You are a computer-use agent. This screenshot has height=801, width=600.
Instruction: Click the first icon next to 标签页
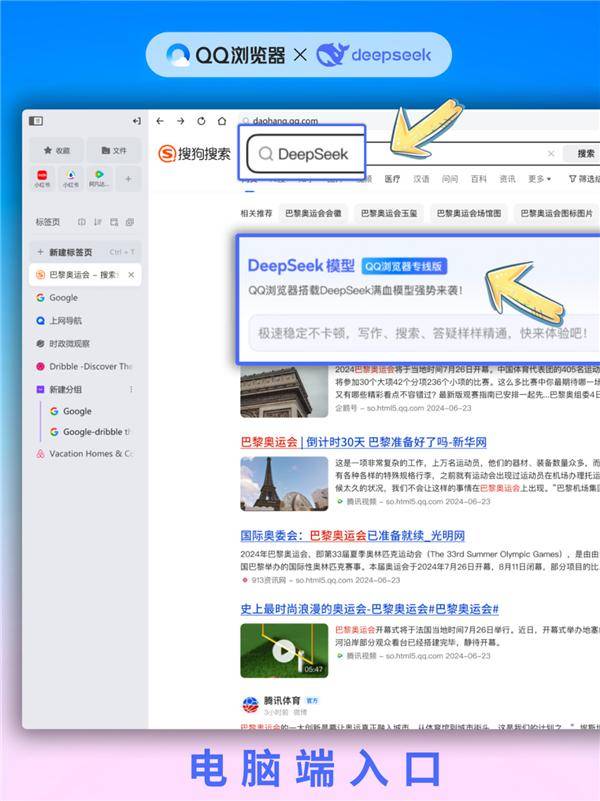pos(82,222)
